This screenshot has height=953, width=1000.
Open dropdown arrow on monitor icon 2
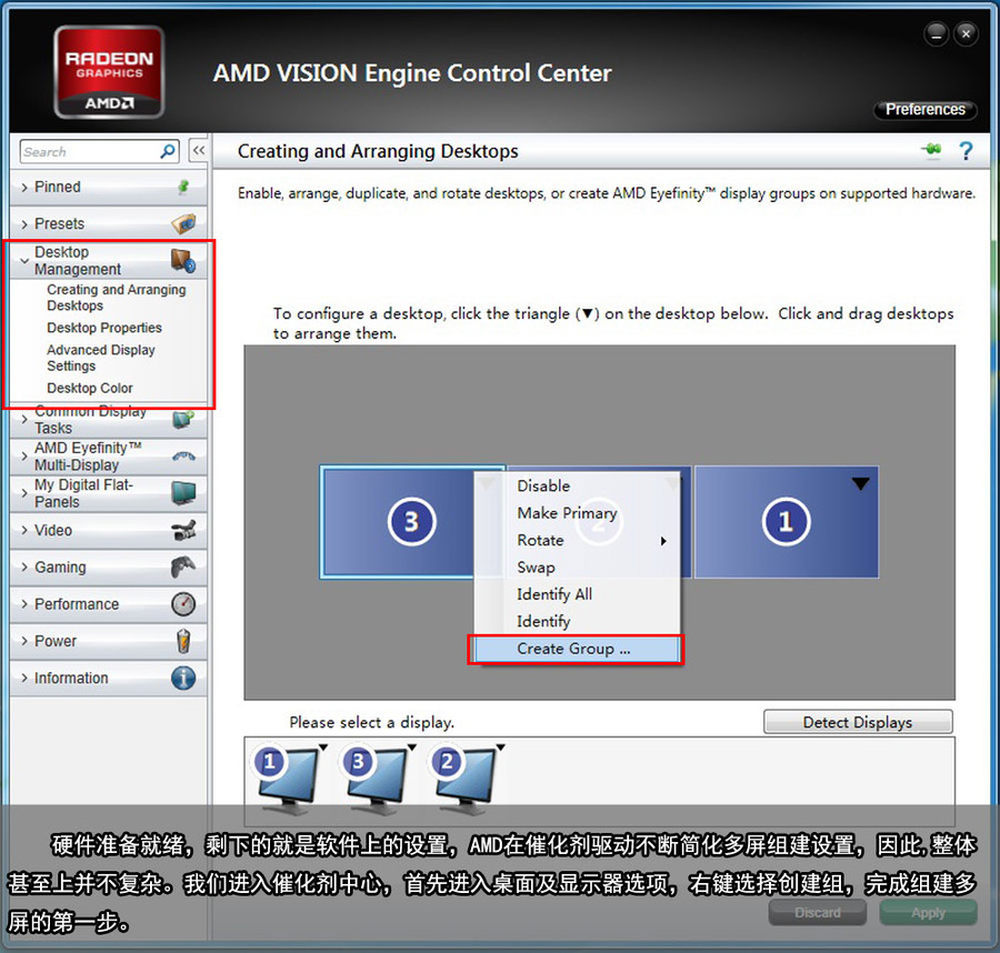(501, 748)
